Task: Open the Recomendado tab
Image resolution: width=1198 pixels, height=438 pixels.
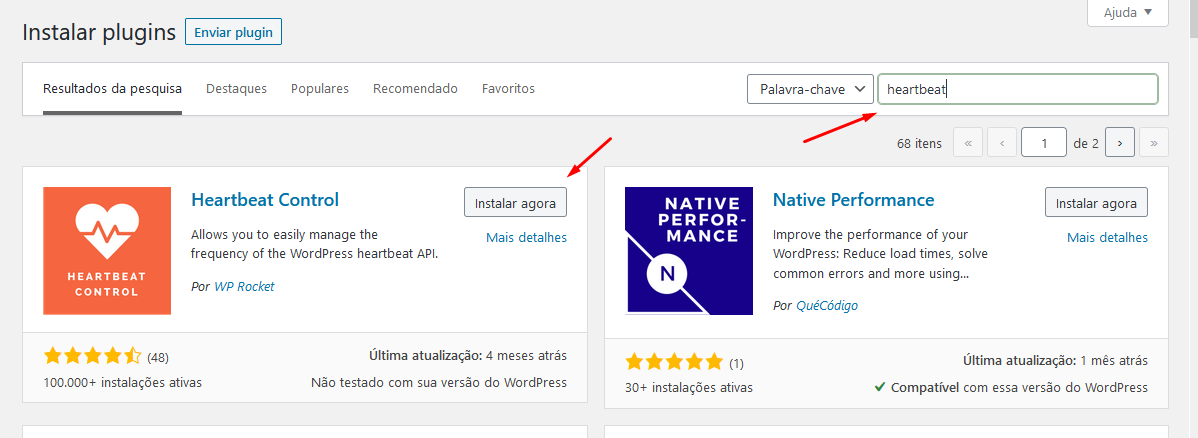Action: tap(416, 89)
